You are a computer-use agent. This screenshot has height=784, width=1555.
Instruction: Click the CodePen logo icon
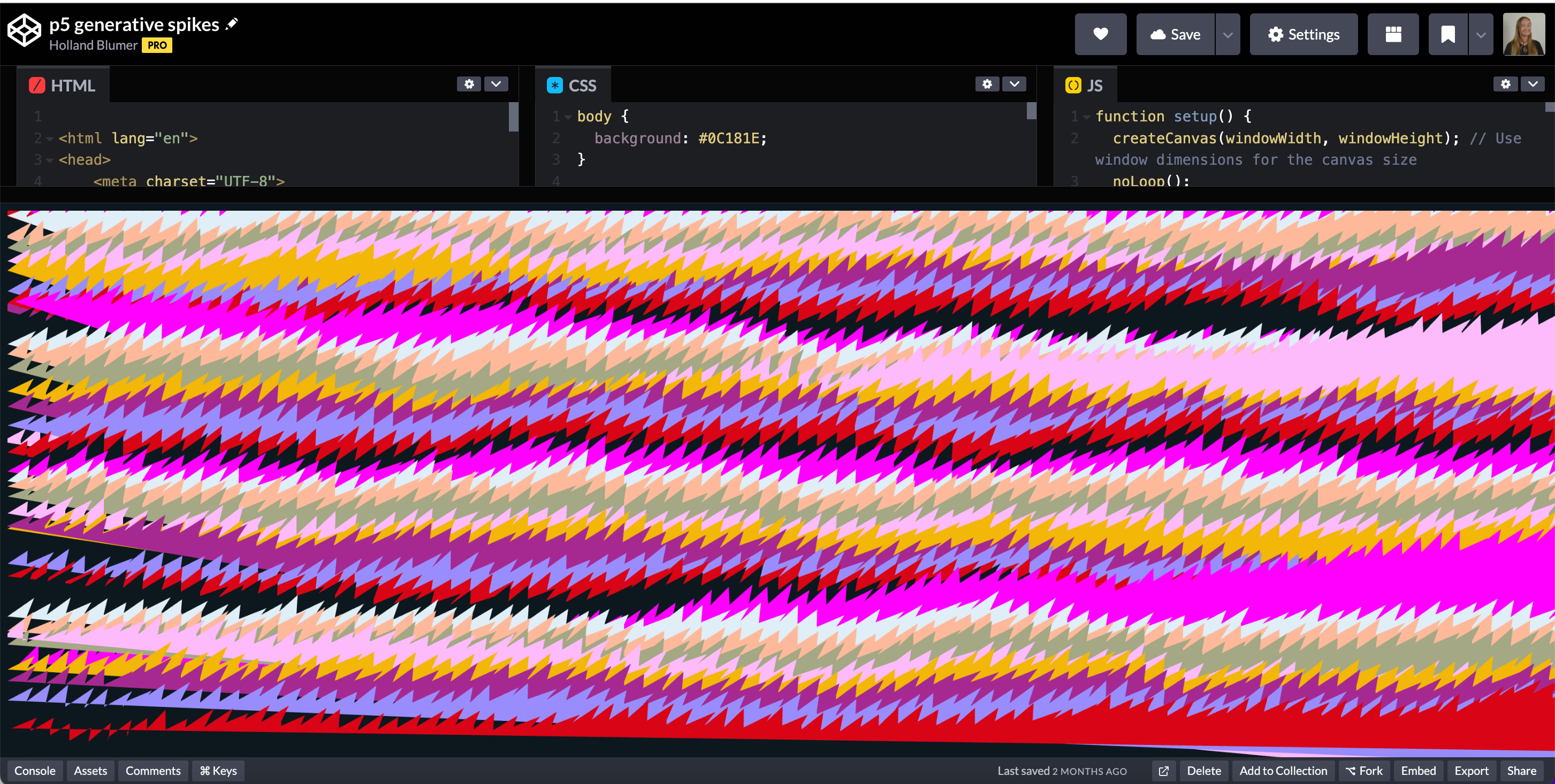click(x=24, y=30)
